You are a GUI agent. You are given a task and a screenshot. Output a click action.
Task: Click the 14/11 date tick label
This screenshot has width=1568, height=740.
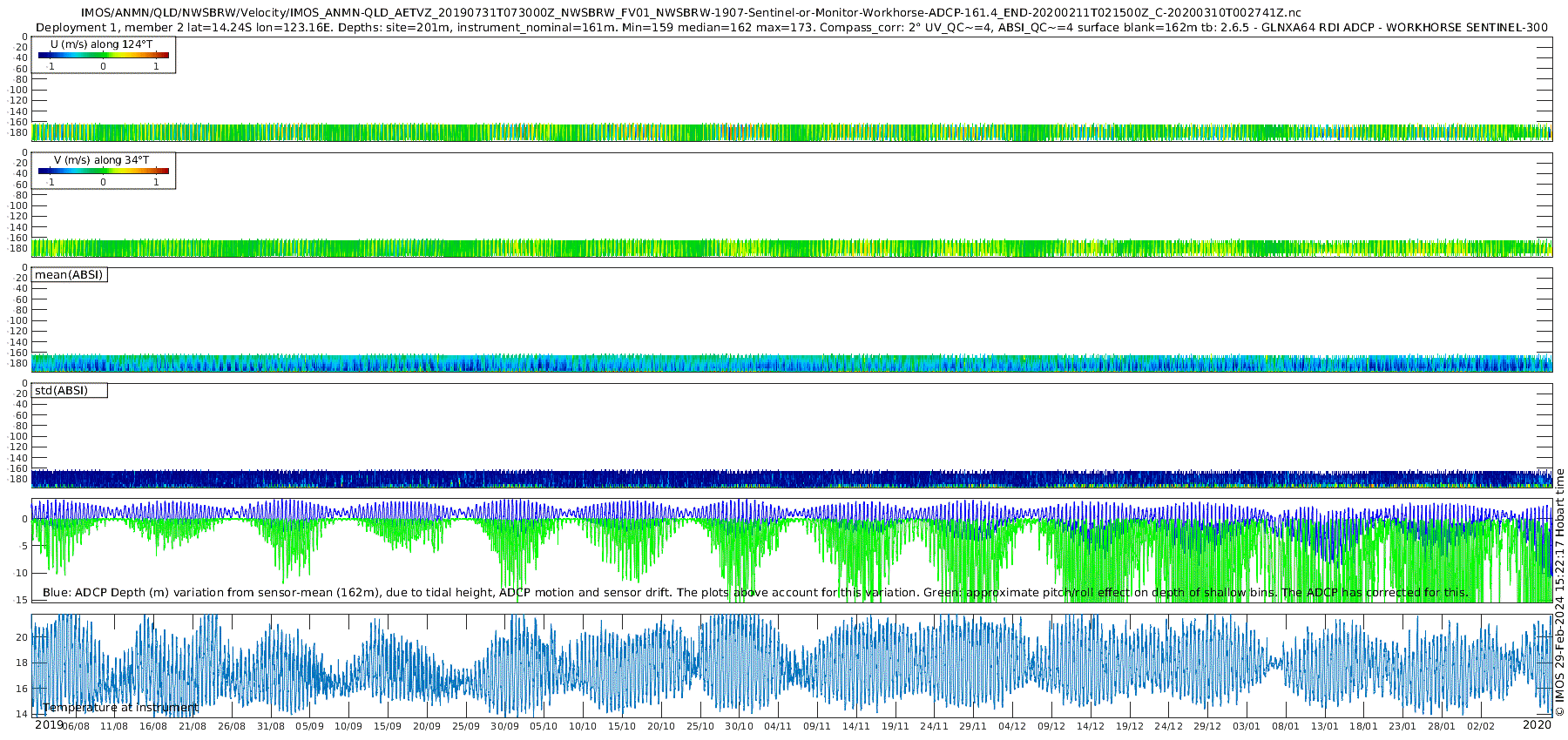856,726
